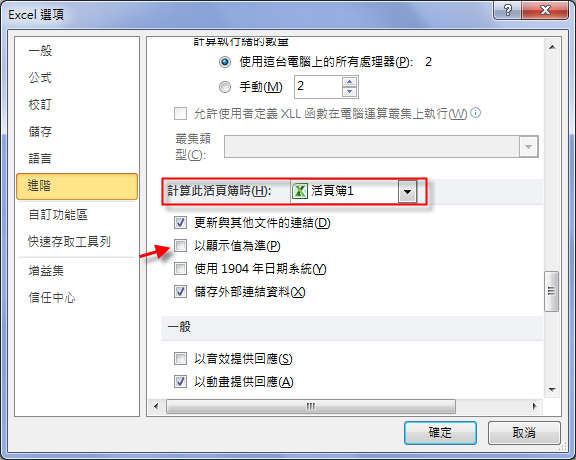The image size is (576, 460).
Task: Click the Excel workbook icon in 活頁簿1 dropdown
Action: point(300,191)
